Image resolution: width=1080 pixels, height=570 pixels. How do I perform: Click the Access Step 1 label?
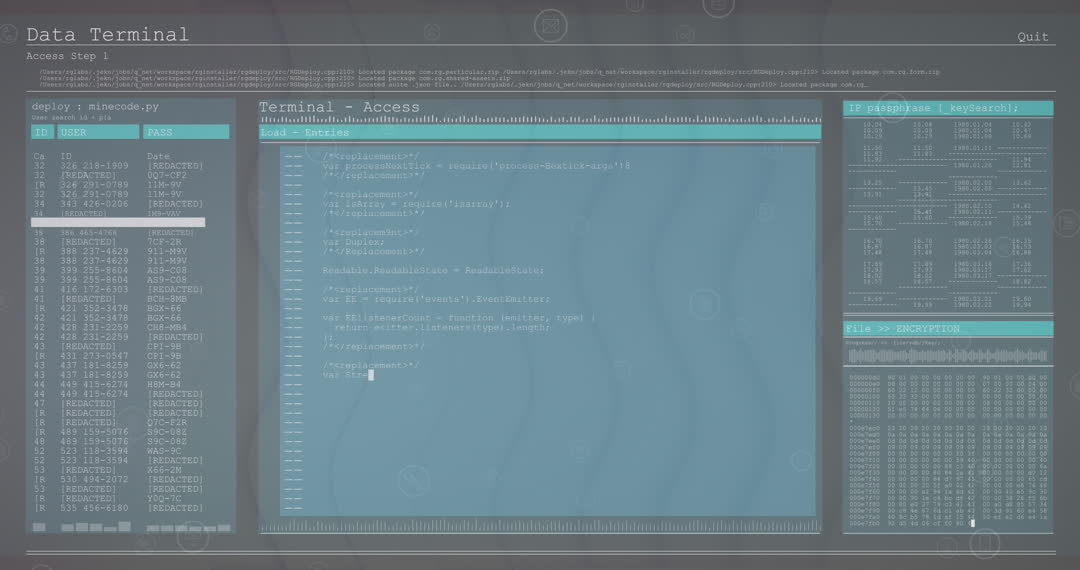click(67, 56)
